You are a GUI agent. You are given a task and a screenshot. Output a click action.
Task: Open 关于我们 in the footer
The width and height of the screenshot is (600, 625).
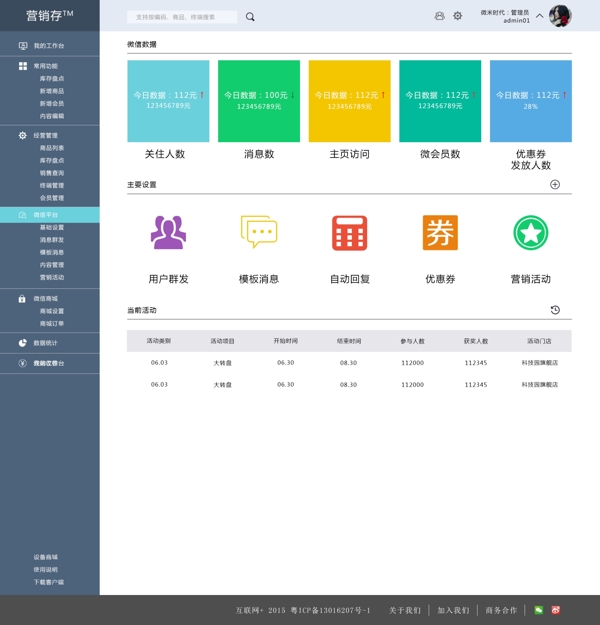tap(405, 610)
